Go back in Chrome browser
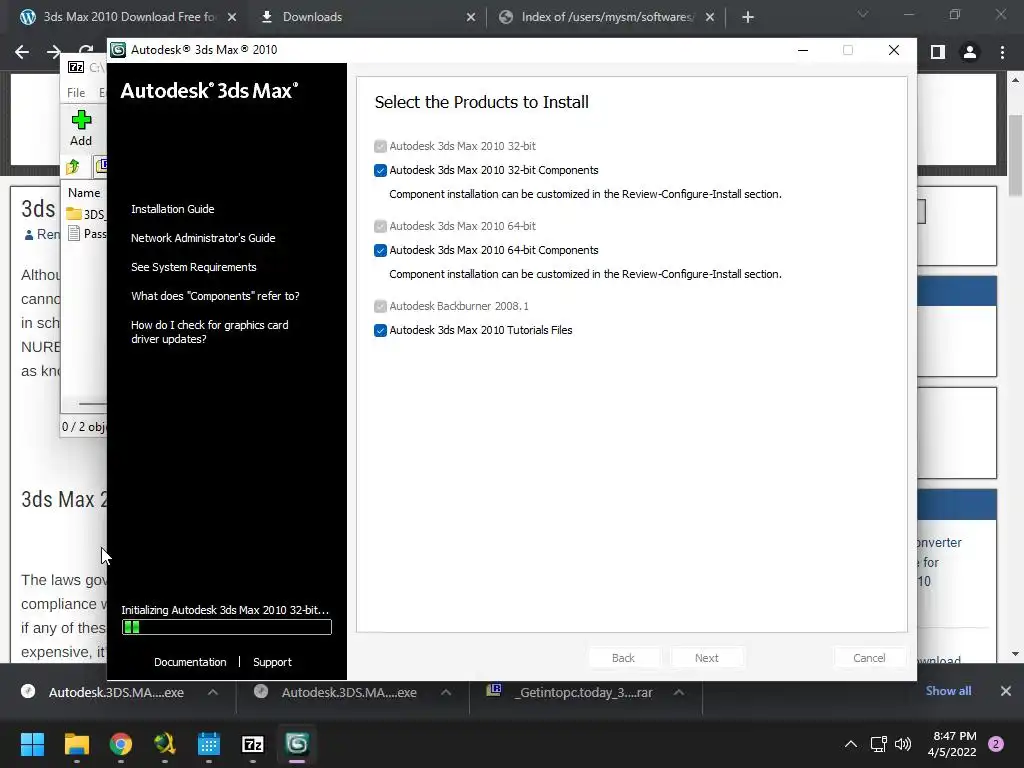This screenshot has height=768, width=1024. click(x=22, y=52)
